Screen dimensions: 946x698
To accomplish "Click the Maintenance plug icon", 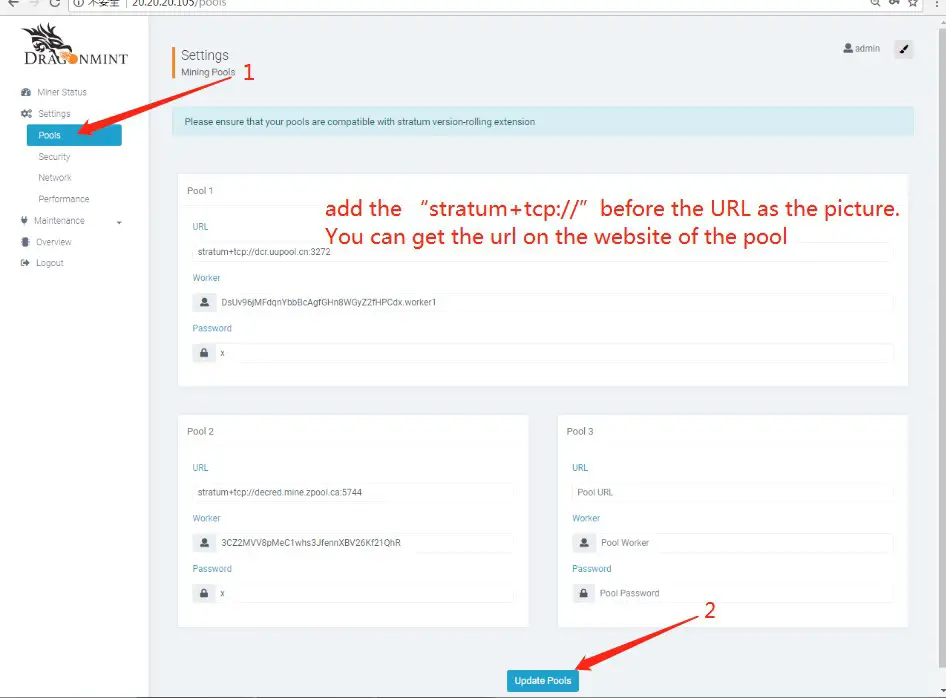I will [24, 220].
